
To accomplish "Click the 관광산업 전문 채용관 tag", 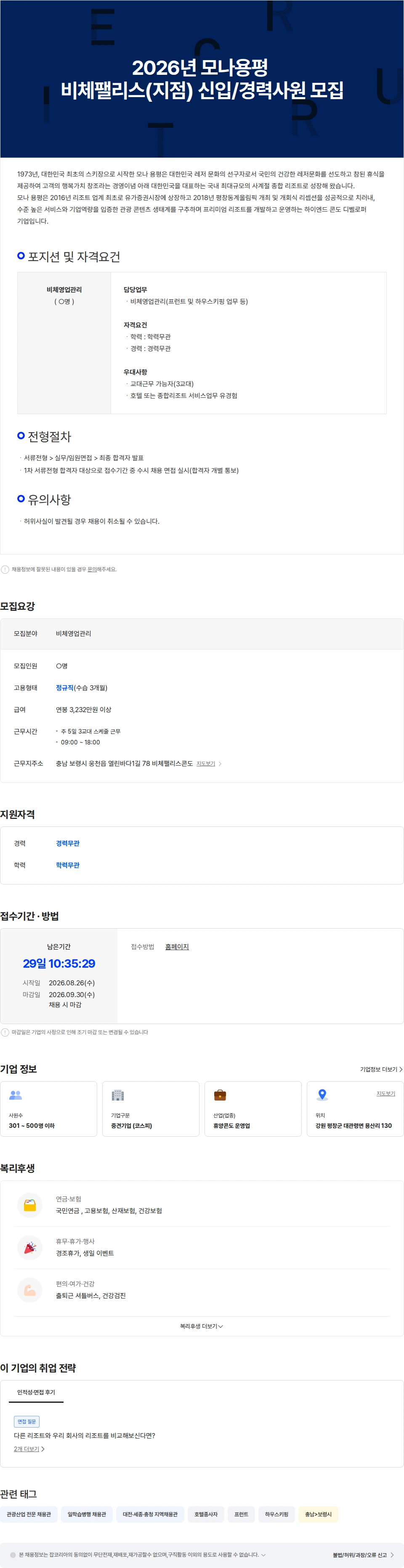I will click(x=29, y=1514).
